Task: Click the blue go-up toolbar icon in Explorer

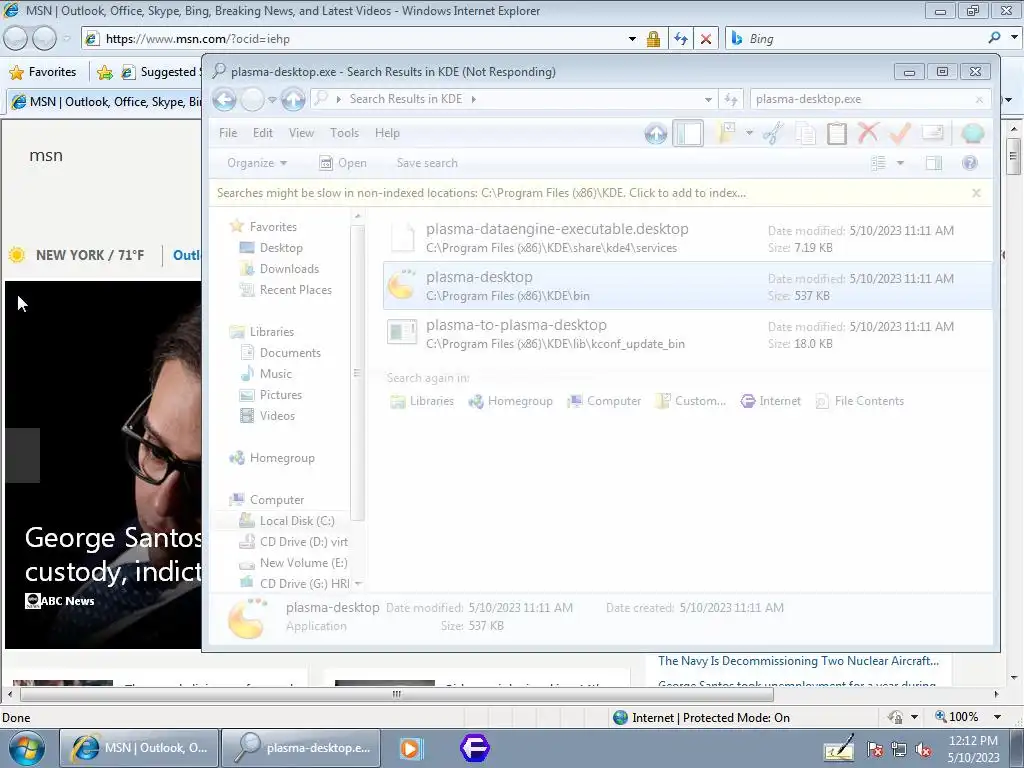Action: click(x=656, y=133)
